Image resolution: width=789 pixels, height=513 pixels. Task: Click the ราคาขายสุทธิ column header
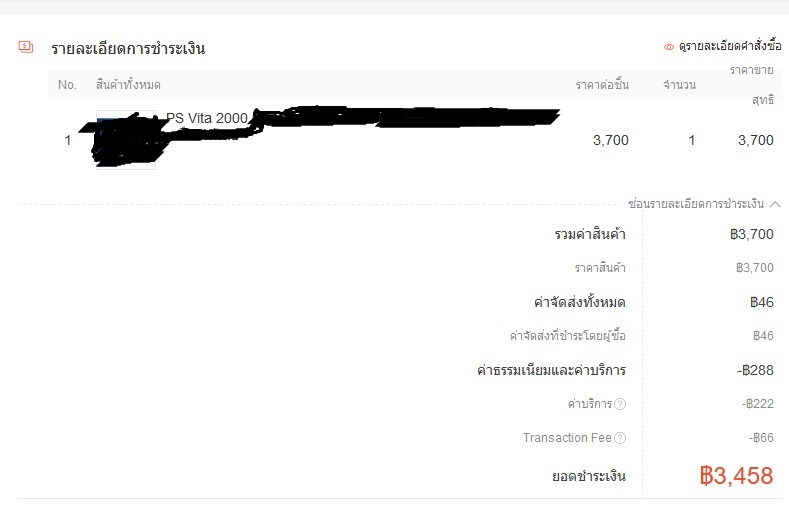pos(752,85)
